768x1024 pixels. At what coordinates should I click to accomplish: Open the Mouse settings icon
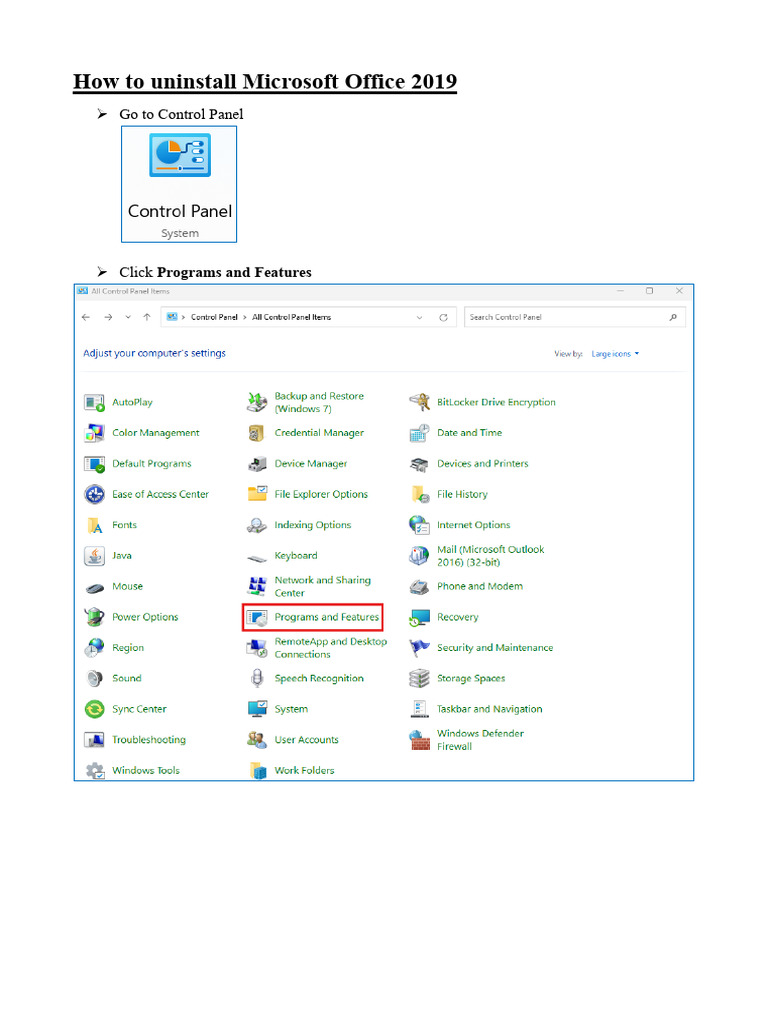coord(95,588)
